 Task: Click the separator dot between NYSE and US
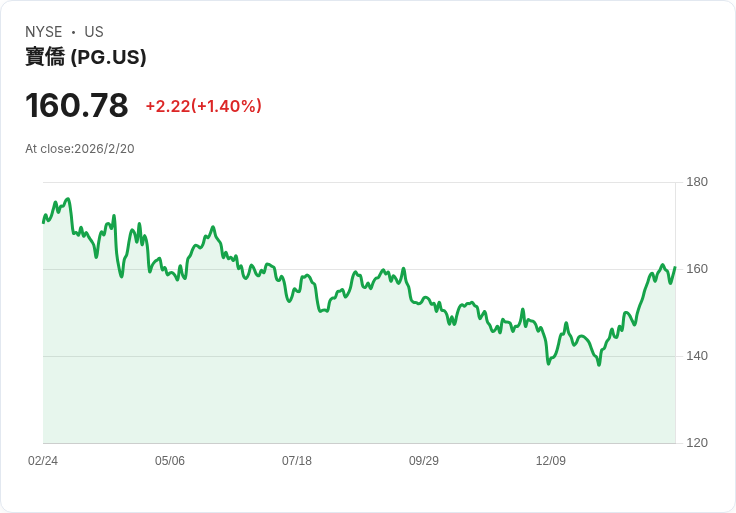click(73, 32)
